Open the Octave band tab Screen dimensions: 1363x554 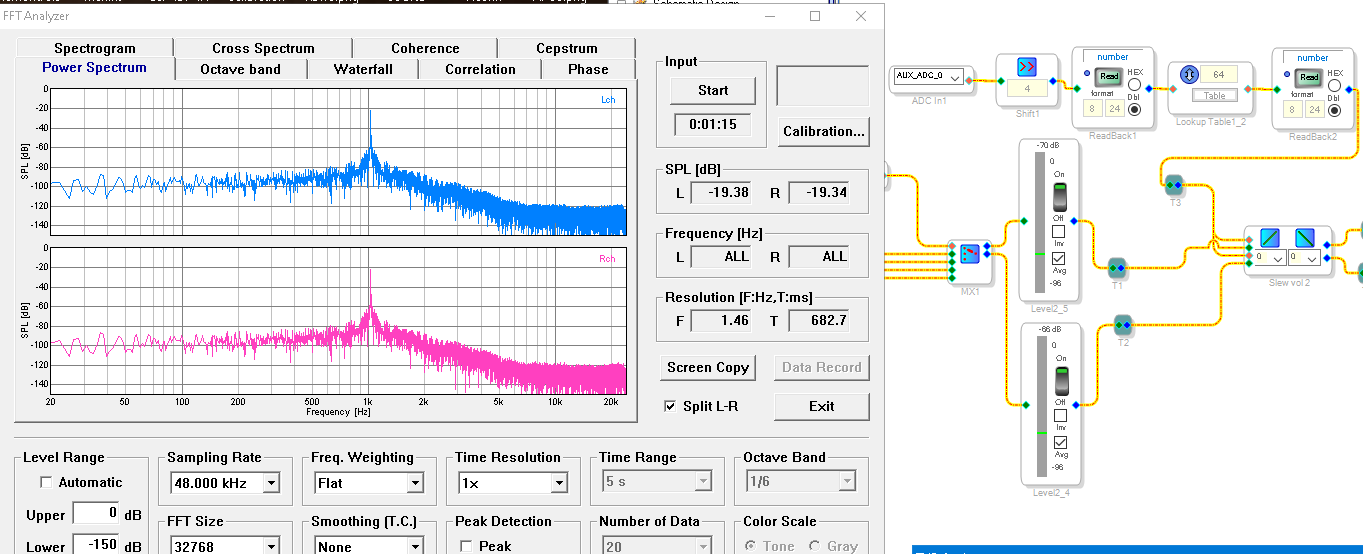(x=240, y=69)
